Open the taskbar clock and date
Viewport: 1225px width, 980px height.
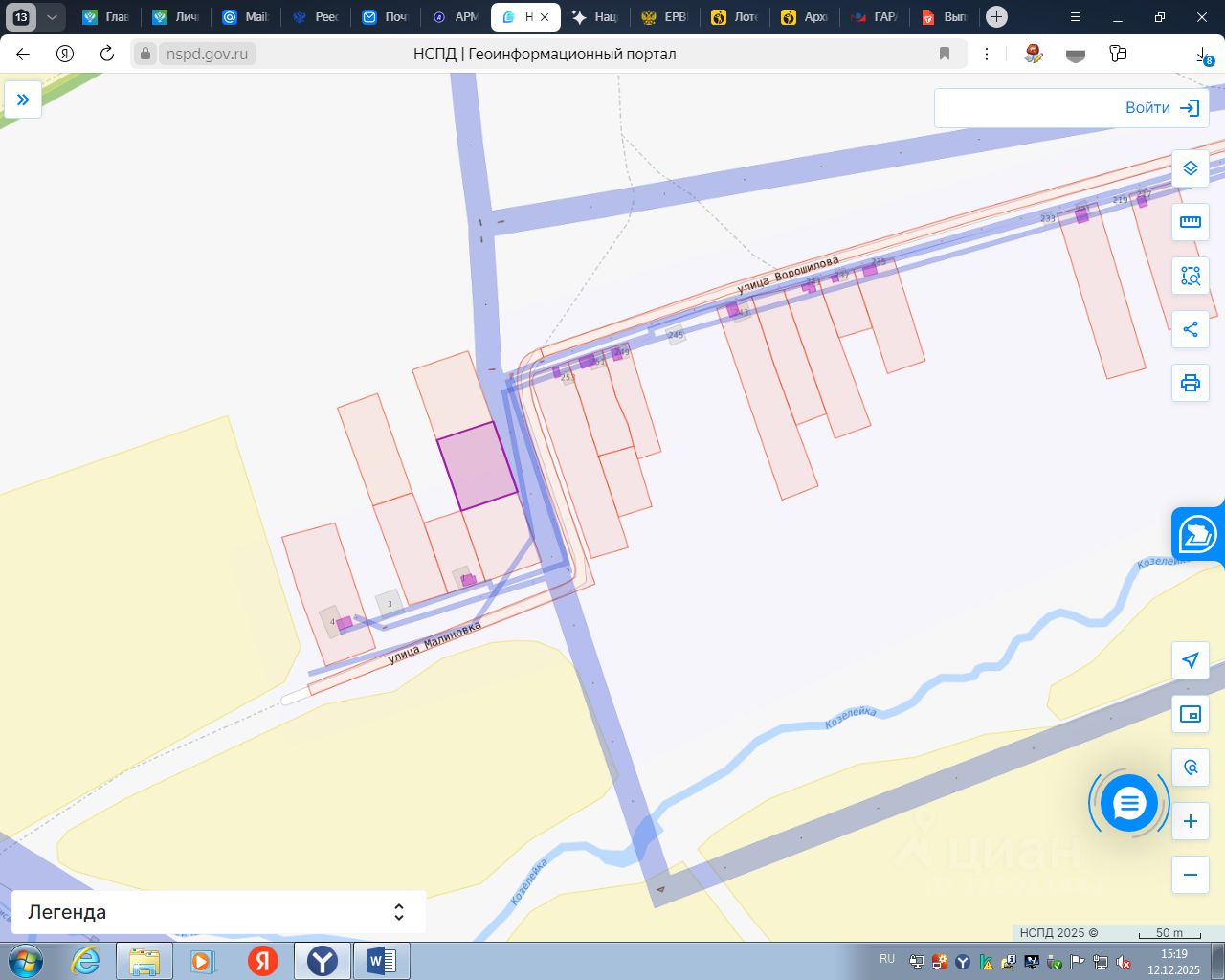click(1173, 962)
